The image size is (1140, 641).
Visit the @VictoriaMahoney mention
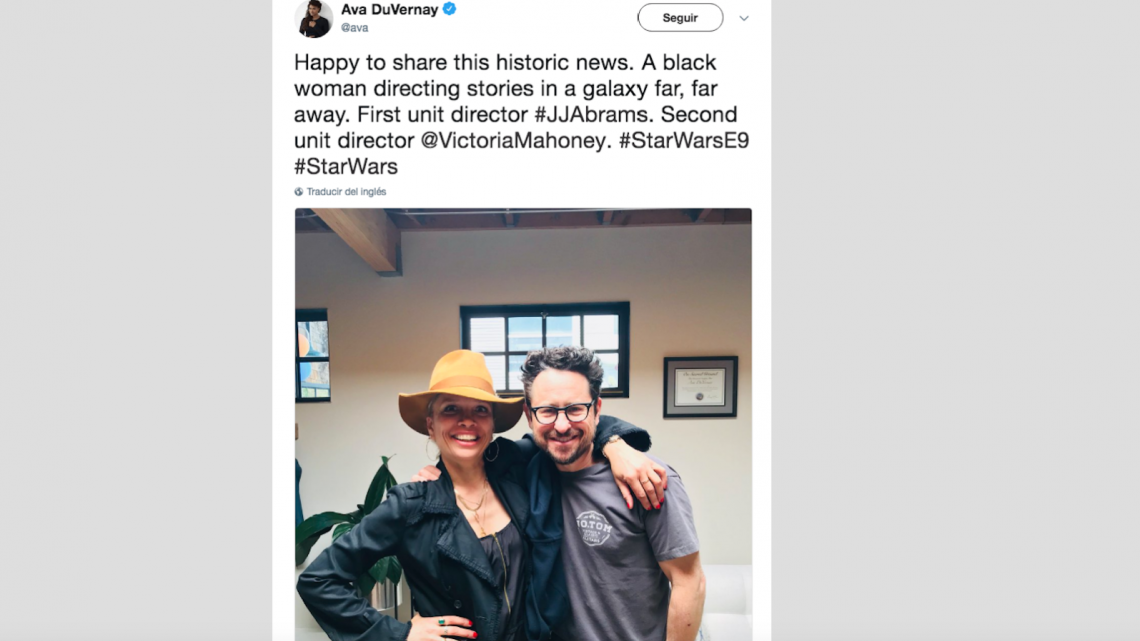coord(514,140)
